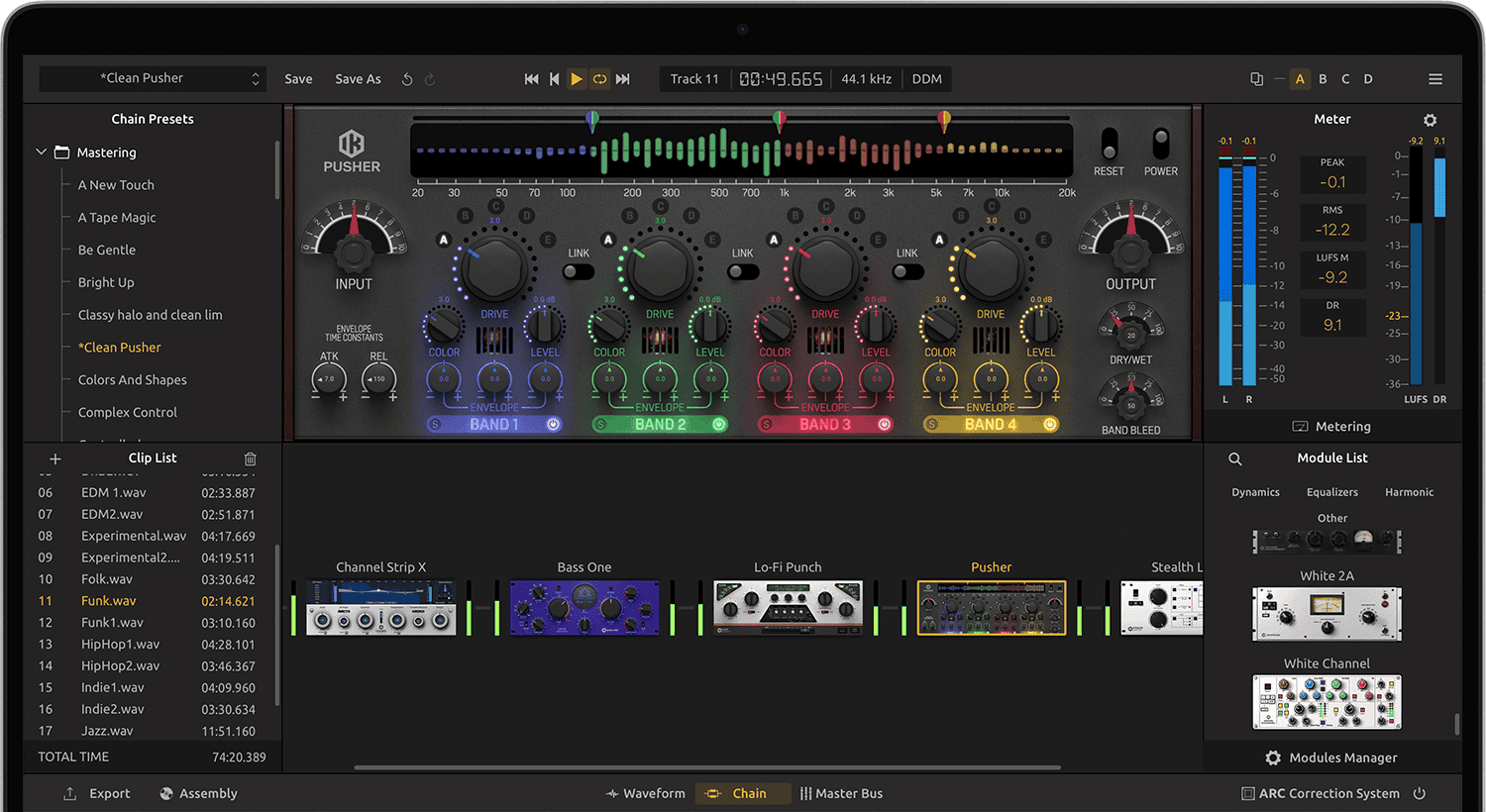Save the current chain preset
1486x812 pixels.
coord(298,78)
